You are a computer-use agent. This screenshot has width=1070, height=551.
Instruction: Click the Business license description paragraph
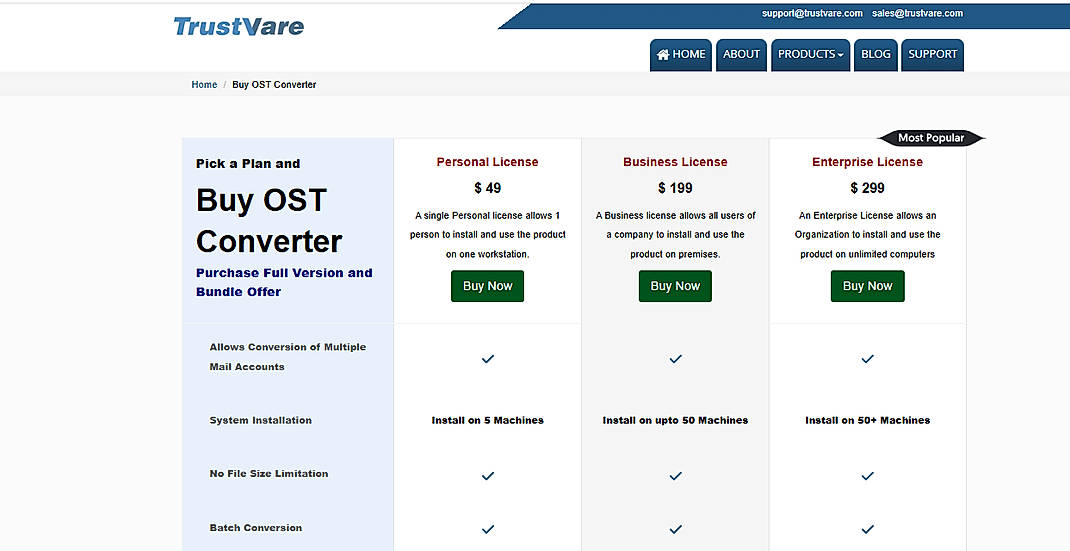pyautogui.click(x=675, y=234)
